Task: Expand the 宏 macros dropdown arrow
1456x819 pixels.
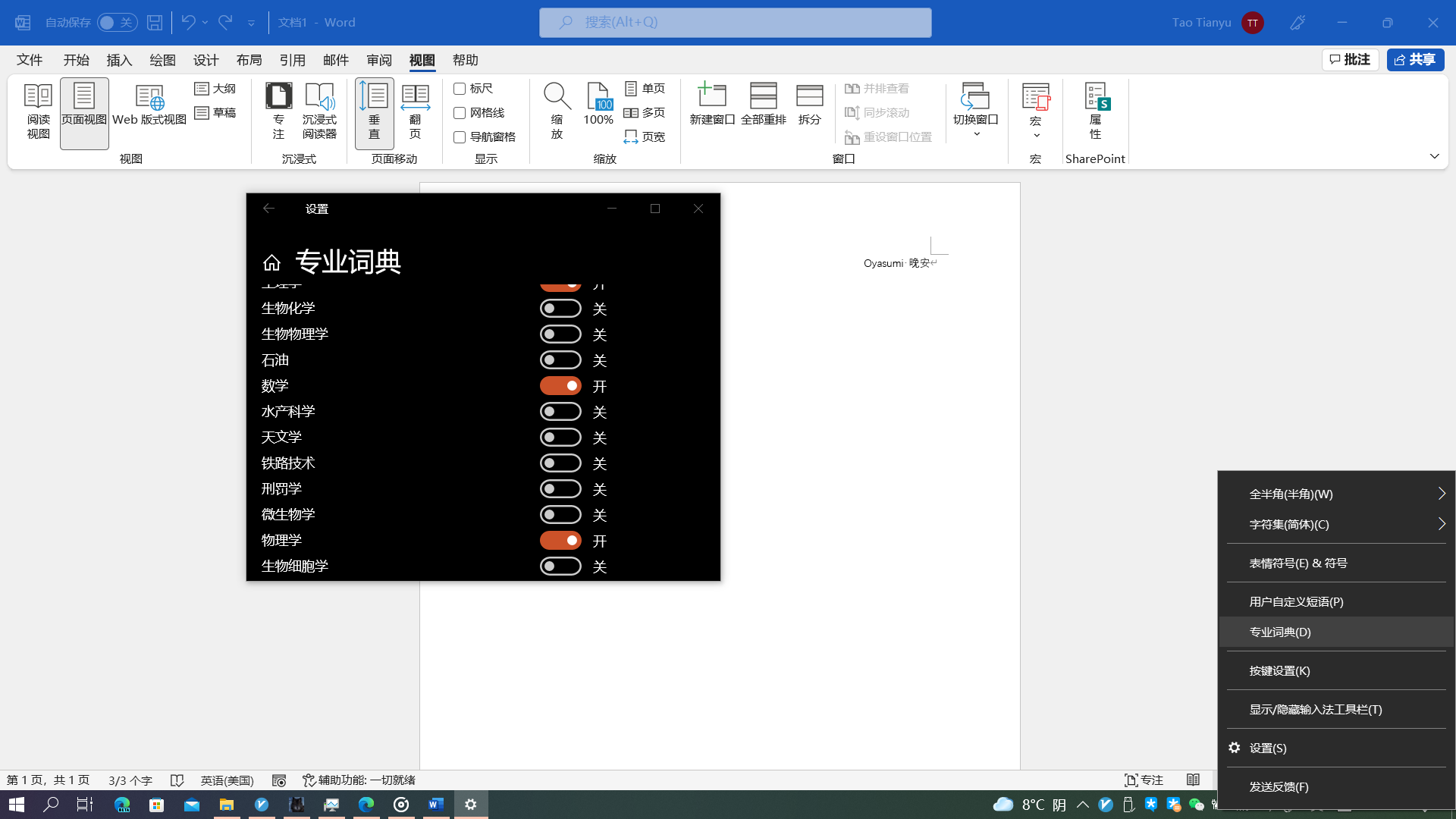Action: coord(1036,136)
